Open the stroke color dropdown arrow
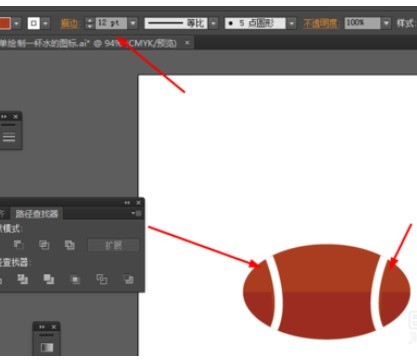The image size is (417, 362). (46, 23)
